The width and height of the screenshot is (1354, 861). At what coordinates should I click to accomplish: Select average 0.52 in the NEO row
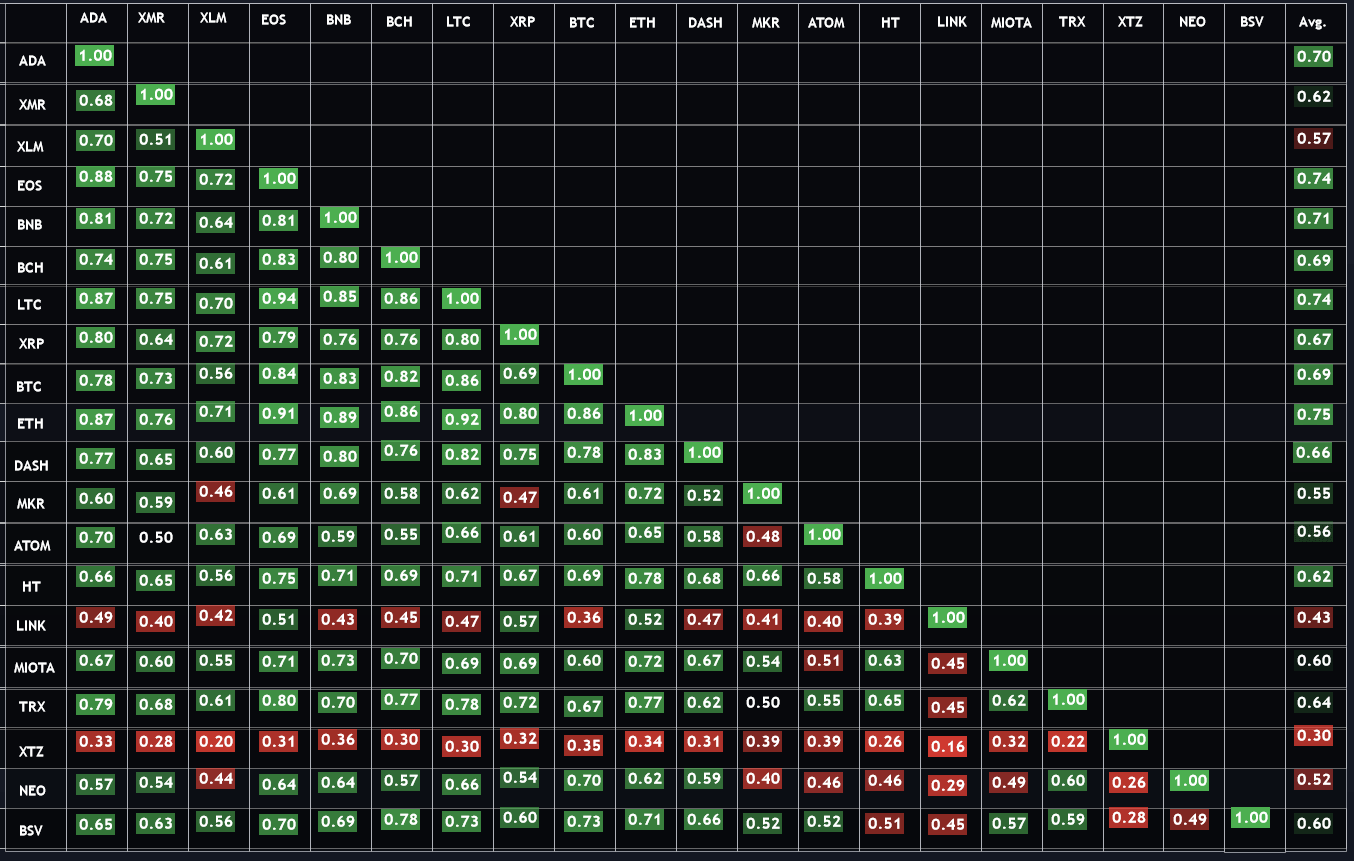click(1313, 779)
